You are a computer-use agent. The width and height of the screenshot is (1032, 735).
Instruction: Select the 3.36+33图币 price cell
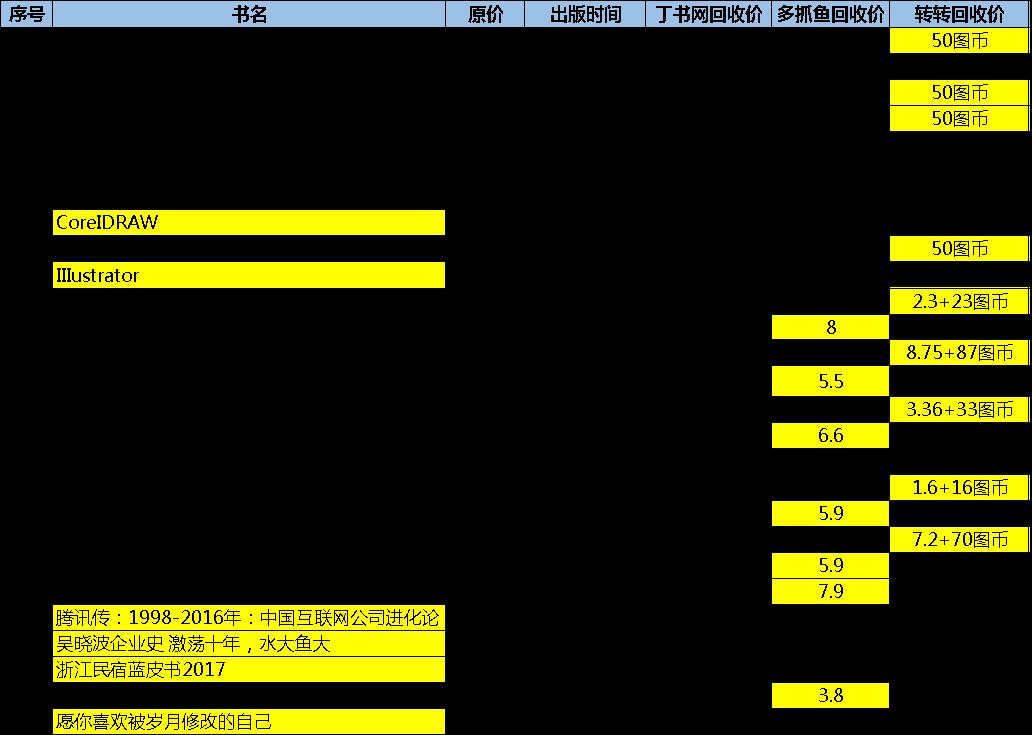pyautogui.click(x=959, y=409)
